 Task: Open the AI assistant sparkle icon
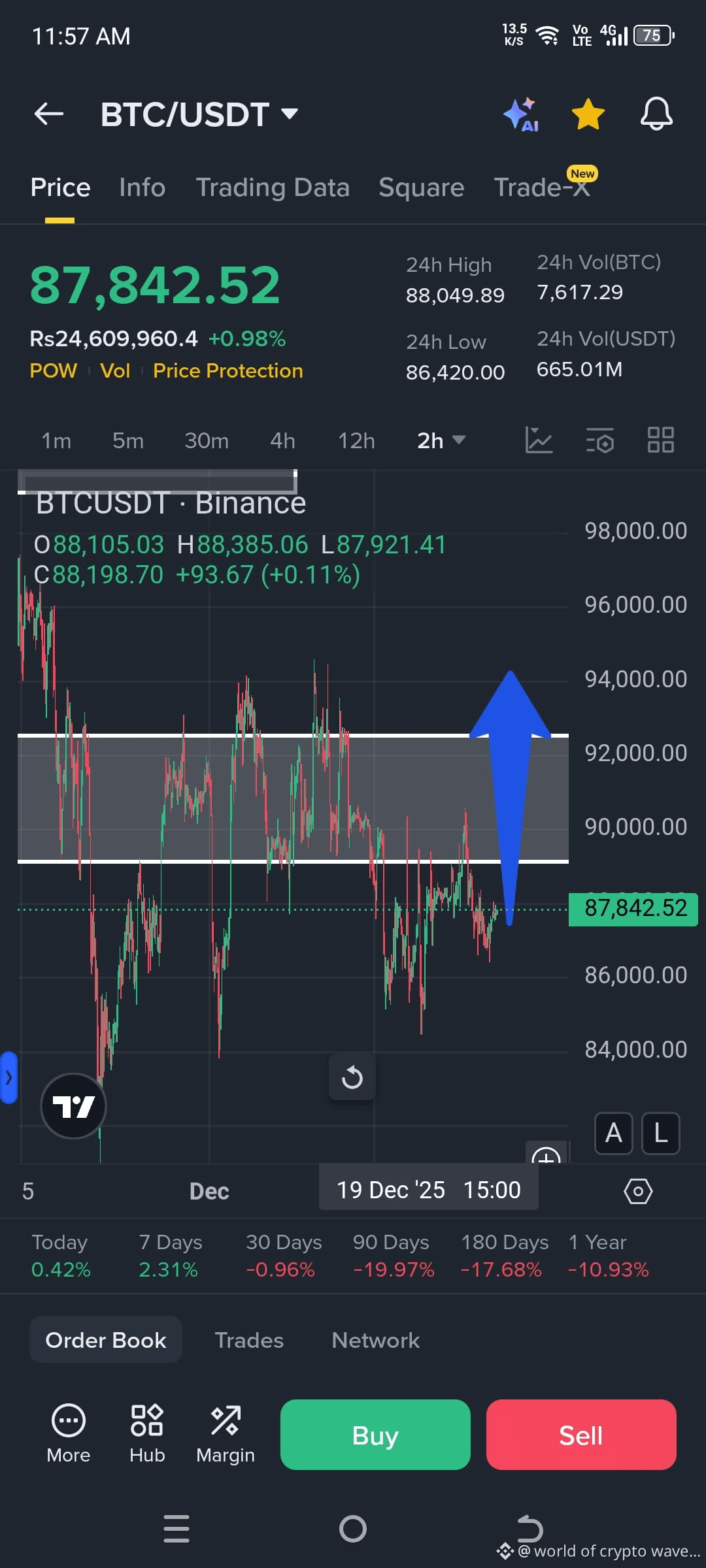(x=521, y=114)
